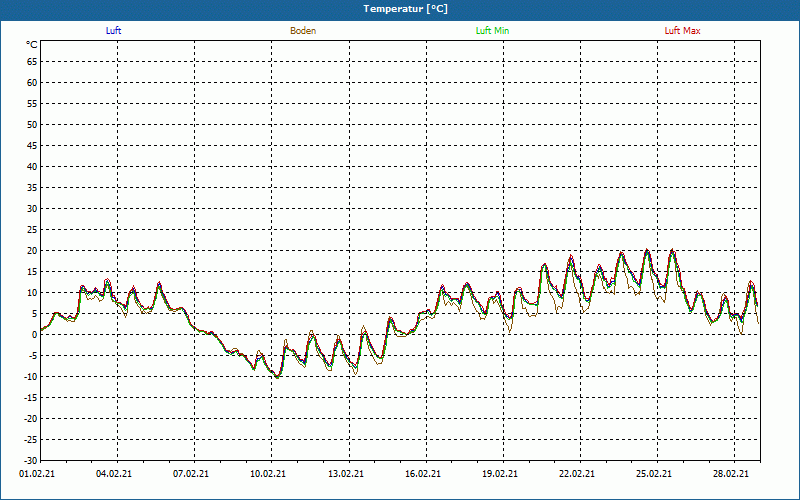Click the 55 value on the temperature axis
The image size is (800, 500).
coord(32,104)
